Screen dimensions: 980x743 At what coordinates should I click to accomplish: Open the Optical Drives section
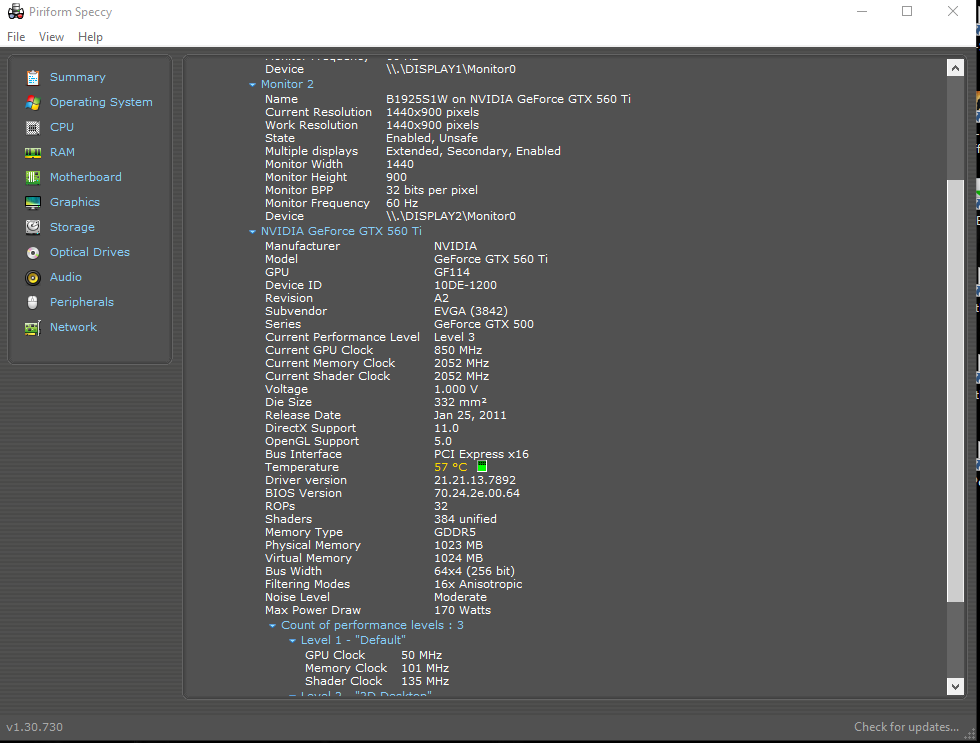click(90, 252)
